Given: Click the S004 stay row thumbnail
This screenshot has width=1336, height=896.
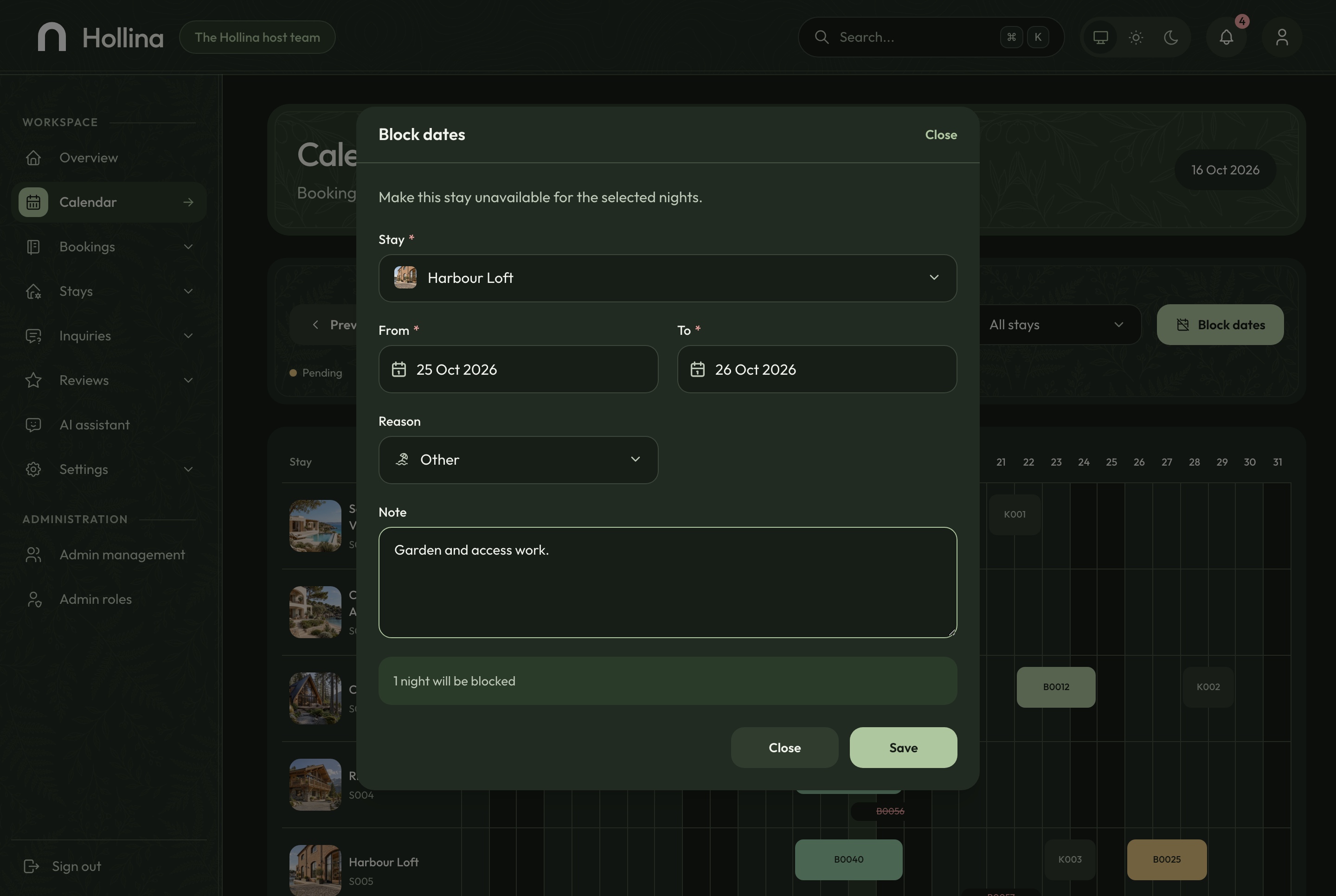Looking at the screenshot, I should pos(315,785).
